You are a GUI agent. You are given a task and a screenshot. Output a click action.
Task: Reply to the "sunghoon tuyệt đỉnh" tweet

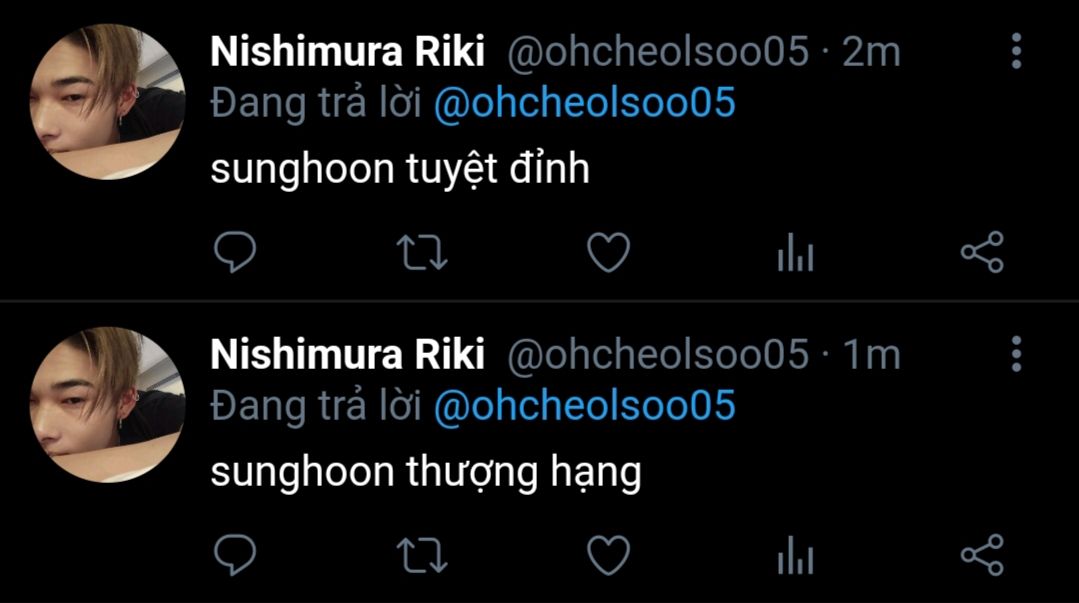coord(236,253)
